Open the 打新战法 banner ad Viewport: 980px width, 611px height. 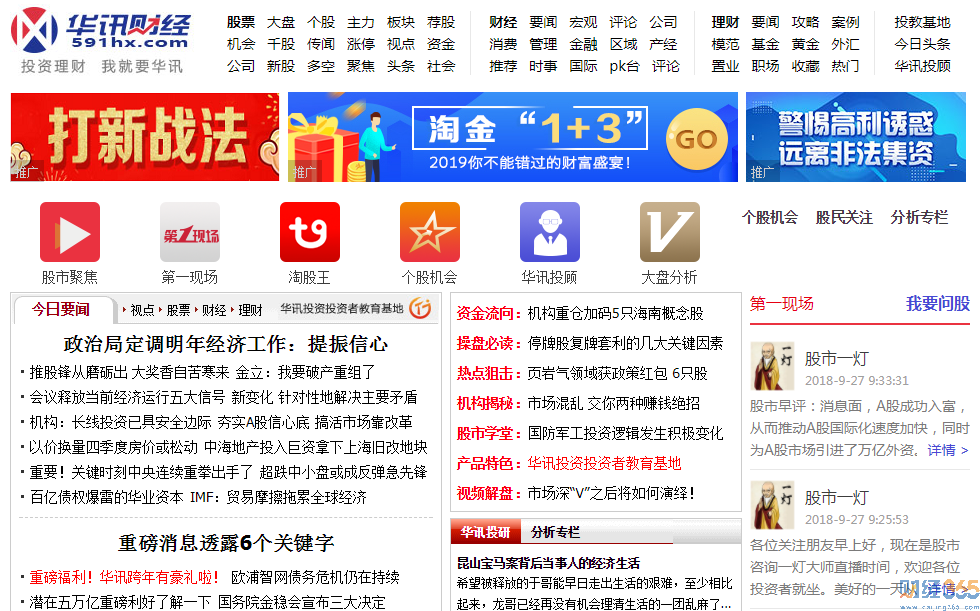click(145, 137)
